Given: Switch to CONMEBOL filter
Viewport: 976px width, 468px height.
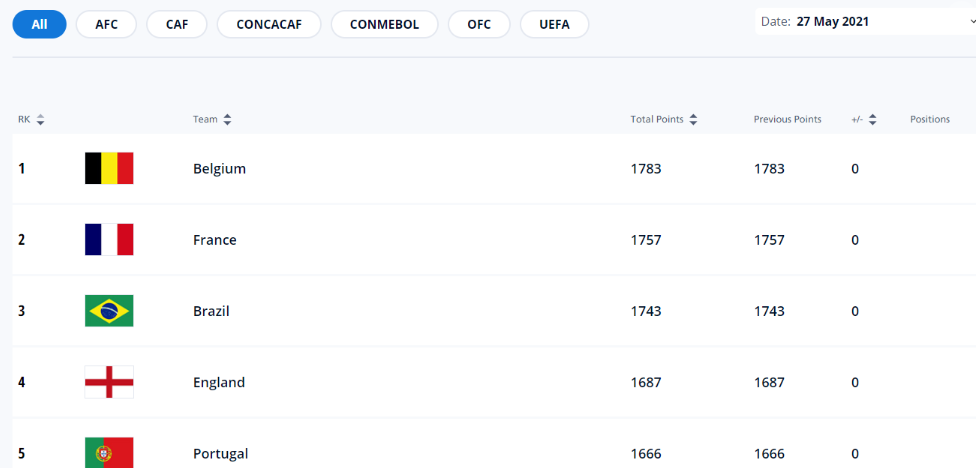Looking at the screenshot, I should (385, 24).
